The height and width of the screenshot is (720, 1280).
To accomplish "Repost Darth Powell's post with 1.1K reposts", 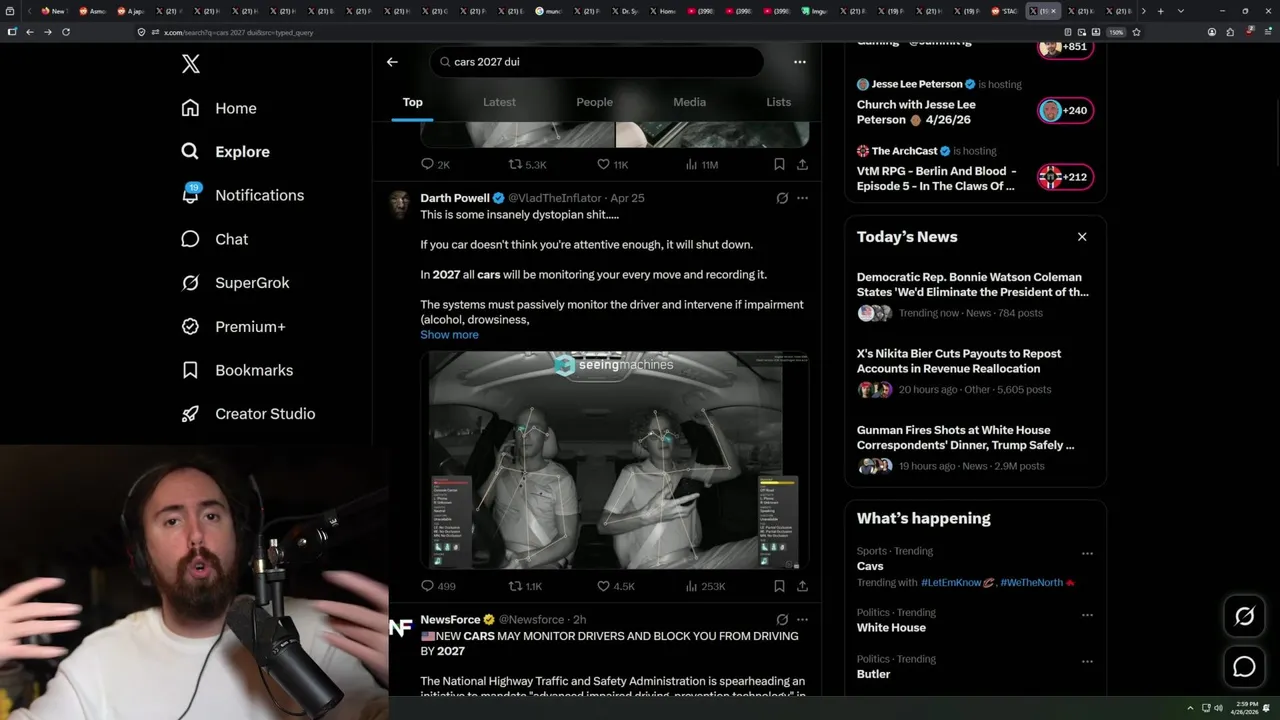I will 525,587.
